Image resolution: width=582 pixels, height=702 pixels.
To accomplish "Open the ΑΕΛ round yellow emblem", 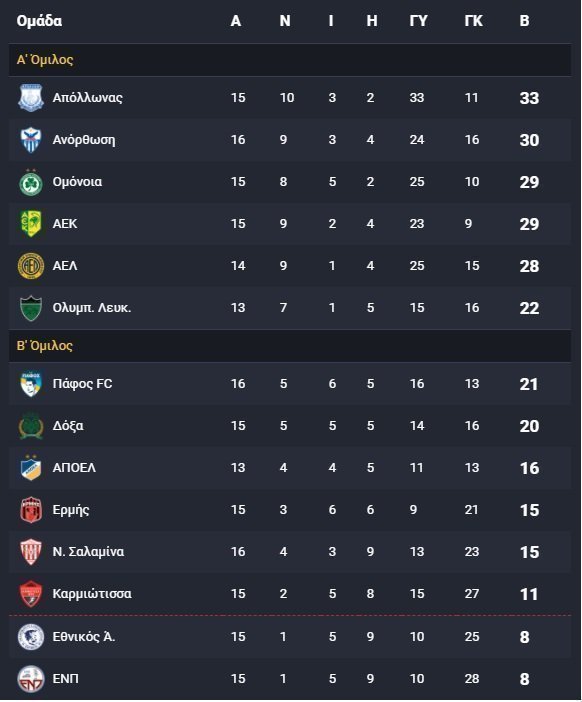I will (x=30, y=266).
